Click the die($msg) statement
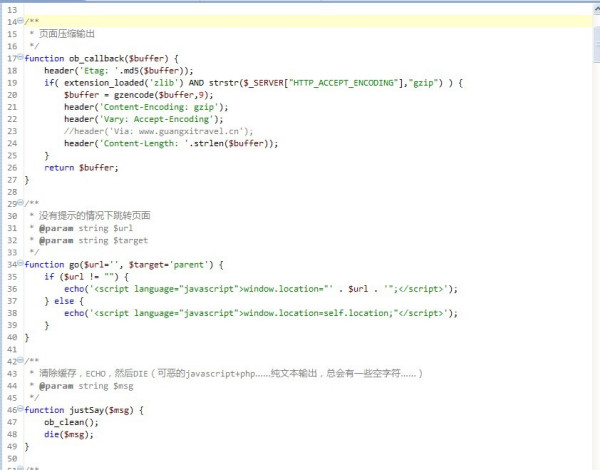The width and height of the screenshot is (600, 470). 69,434
